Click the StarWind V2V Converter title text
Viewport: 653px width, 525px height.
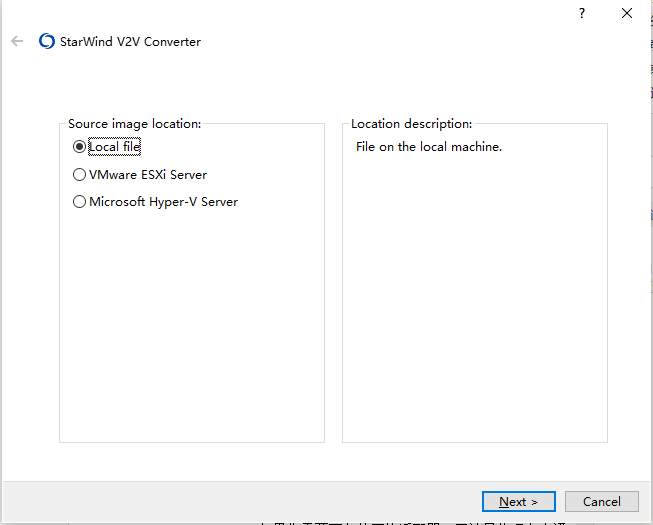click(130, 42)
